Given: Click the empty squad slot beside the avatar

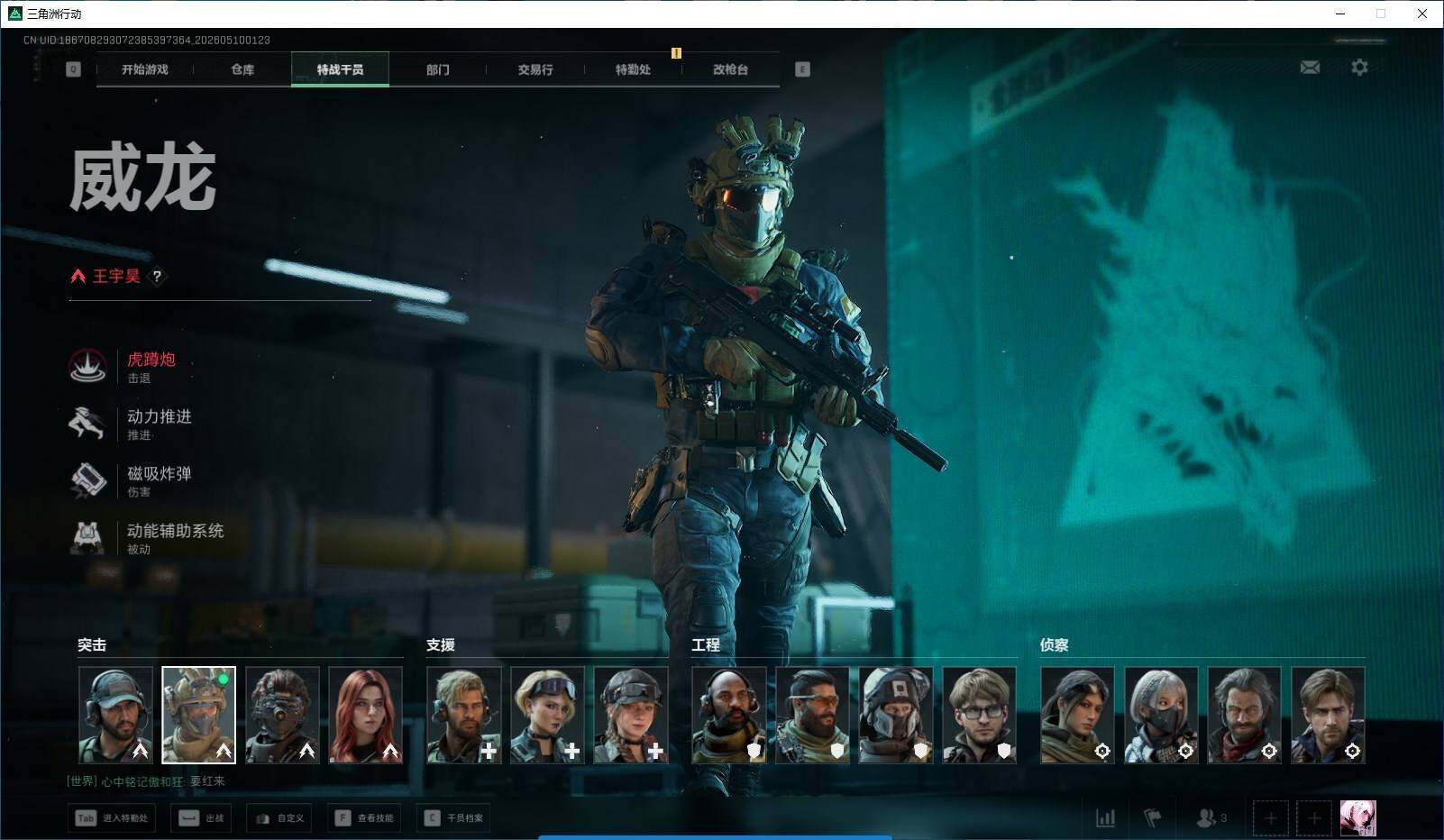Looking at the screenshot, I should tap(1313, 818).
